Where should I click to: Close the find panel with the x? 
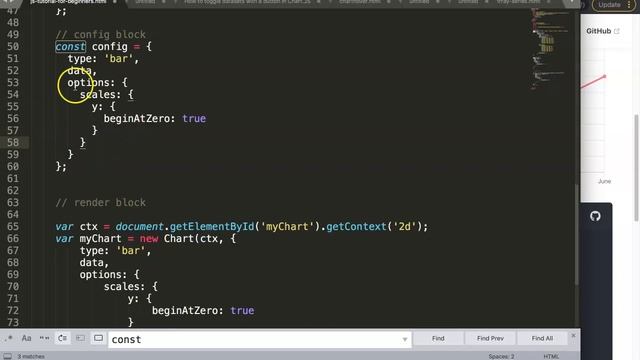pos(573,336)
